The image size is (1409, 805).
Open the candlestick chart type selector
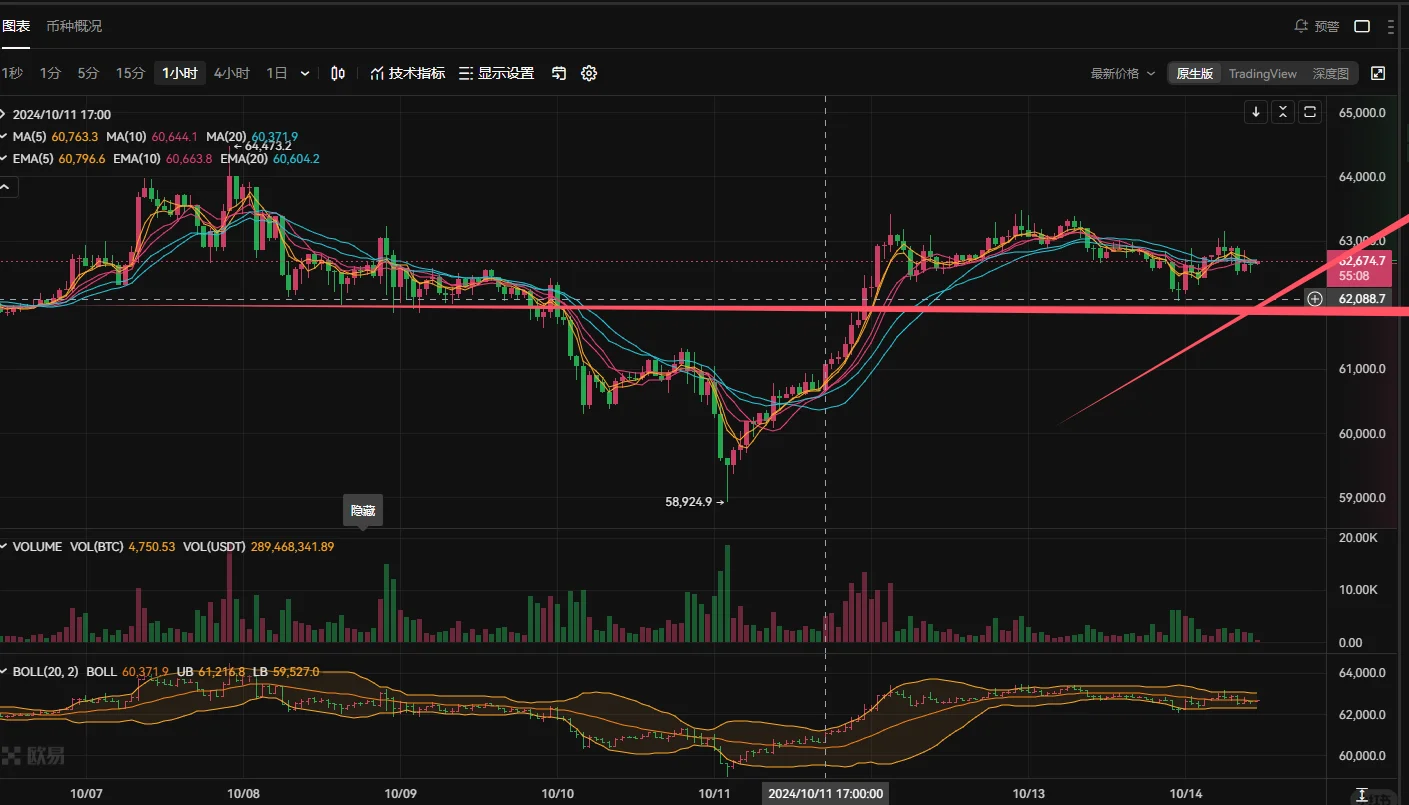click(338, 73)
